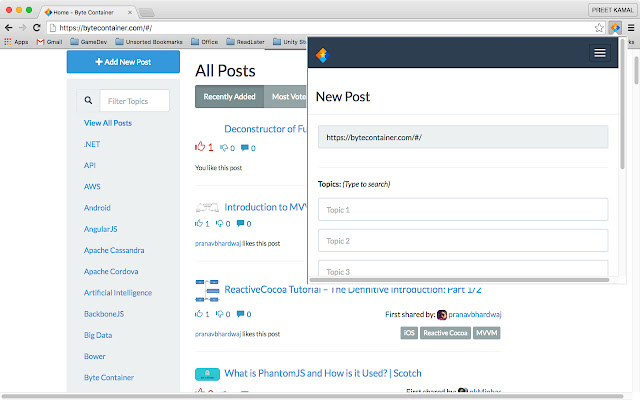Open the ReadLater bookmarks folder
640x400 pixels.
point(245,42)
